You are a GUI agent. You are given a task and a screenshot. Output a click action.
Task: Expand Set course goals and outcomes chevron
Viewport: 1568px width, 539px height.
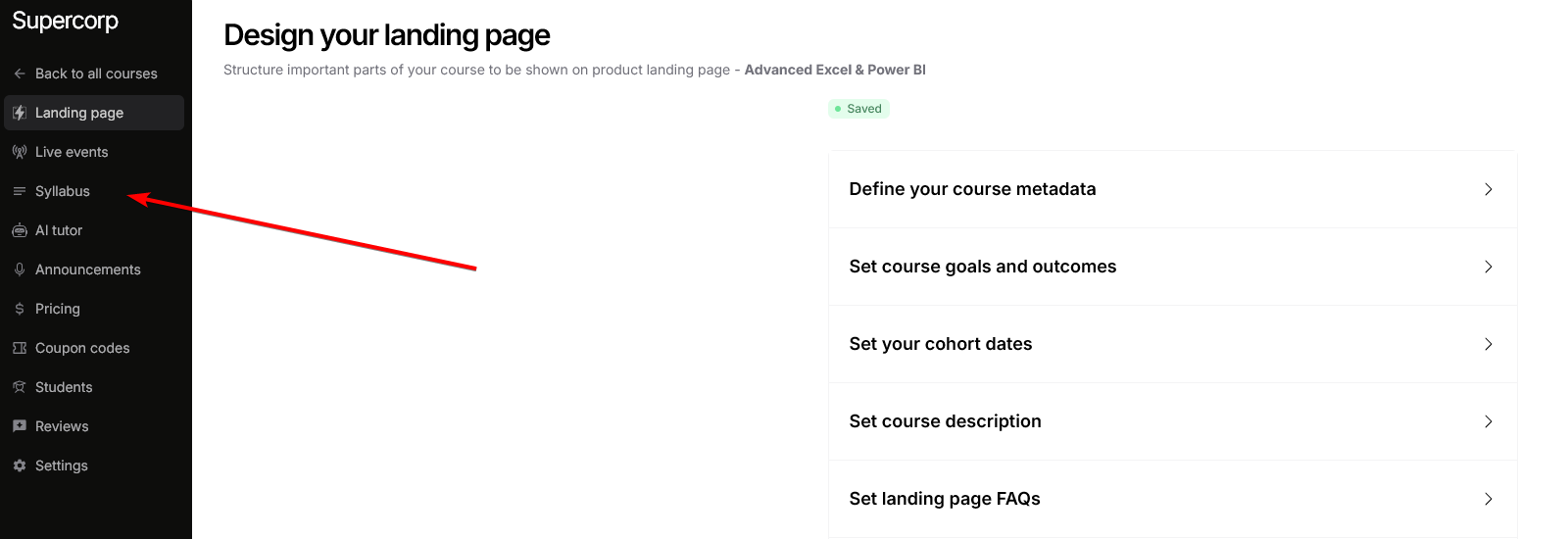[x=1488, y=267]
